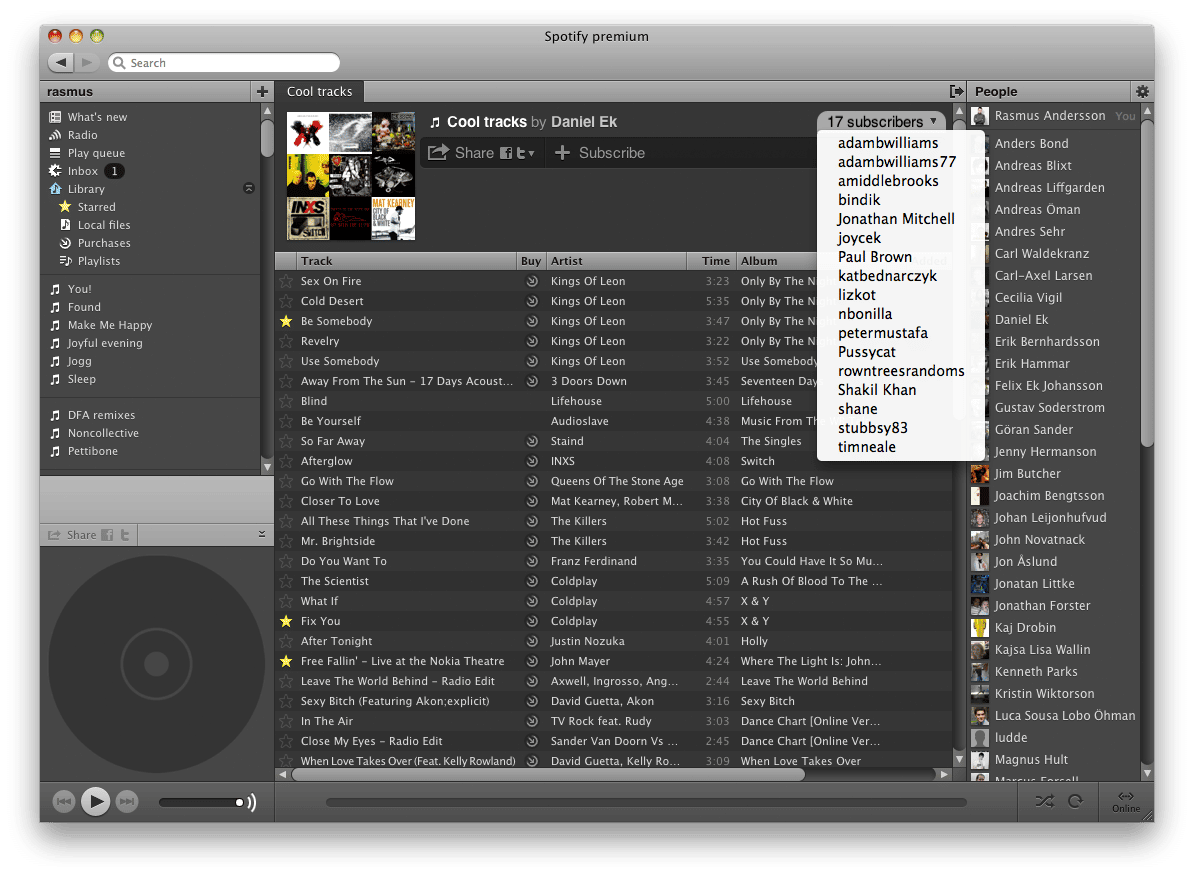Screen dimensions: 1194x877
Task: Sort the track list by Time column
Action: 711,261
